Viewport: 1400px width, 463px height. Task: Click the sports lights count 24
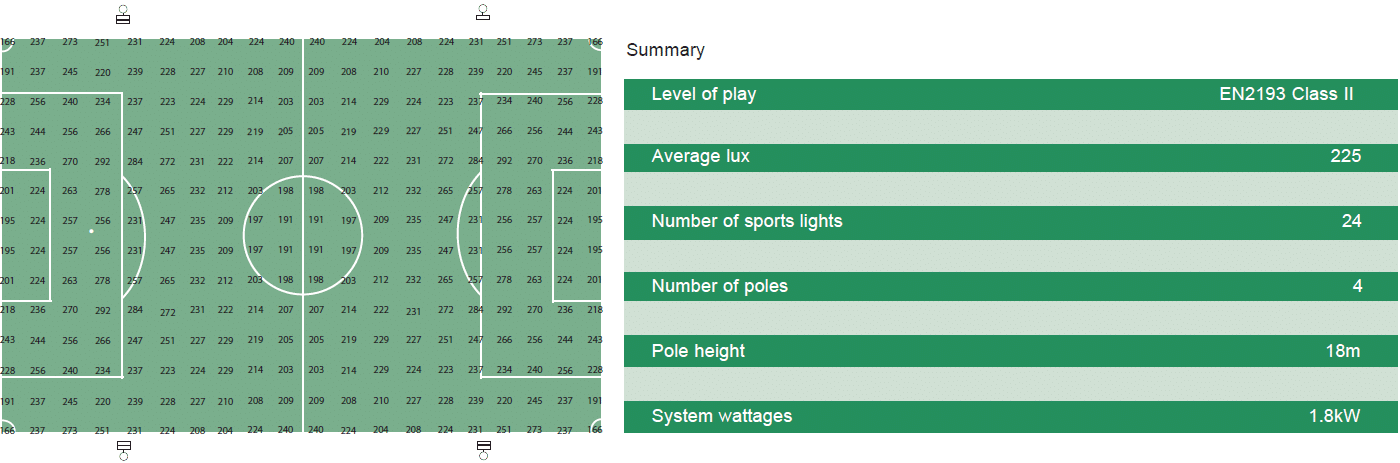coord(1351,222)
